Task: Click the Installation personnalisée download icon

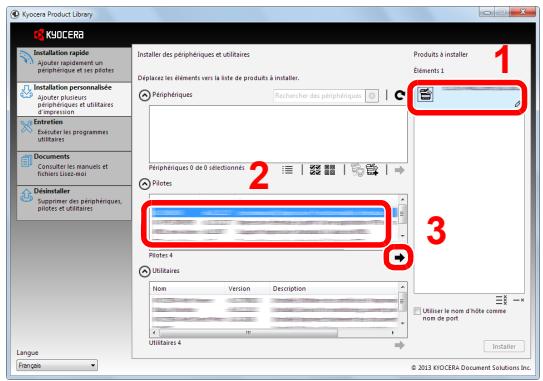Action: click(x=26, y=91)
